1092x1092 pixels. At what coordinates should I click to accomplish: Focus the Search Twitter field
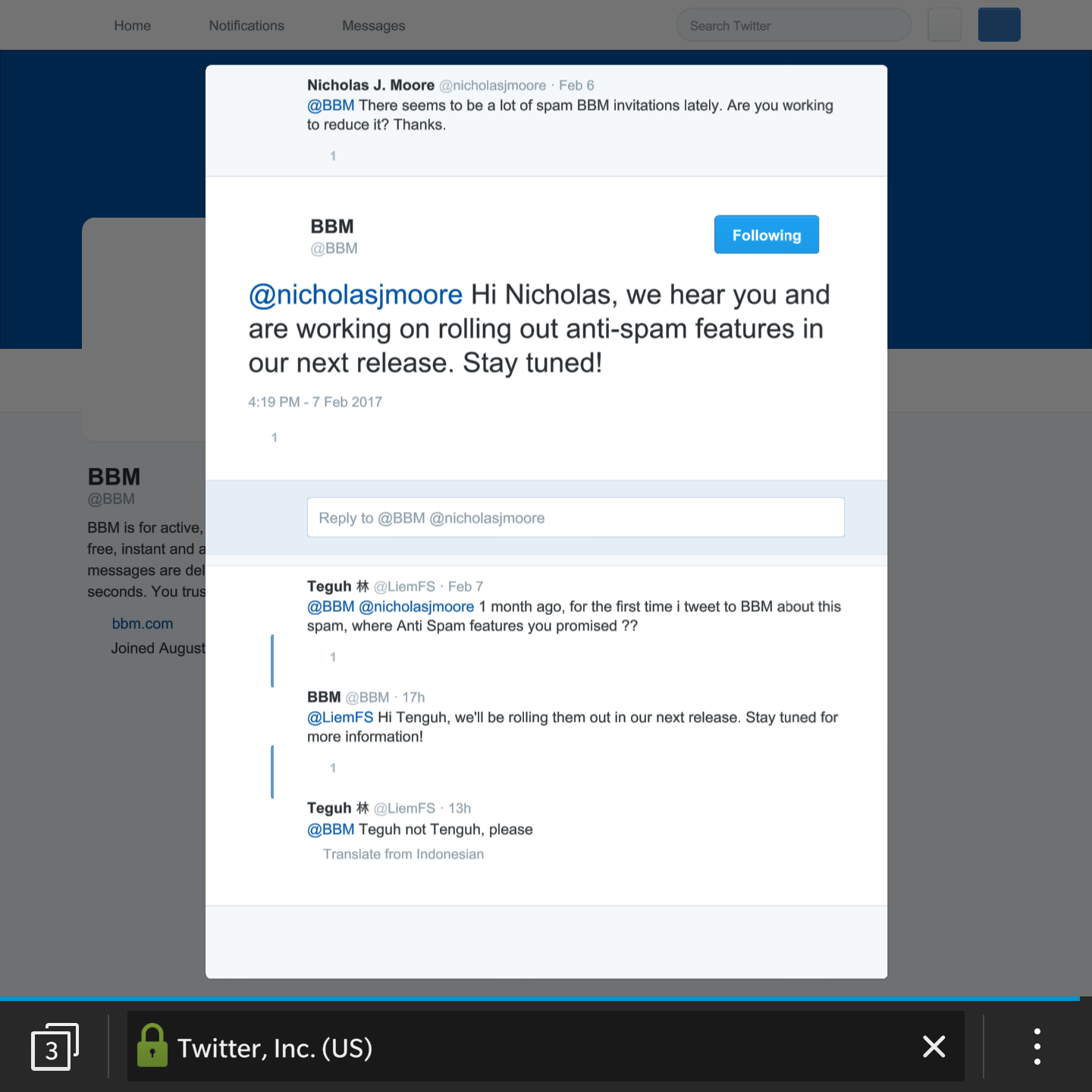(793, 25)
